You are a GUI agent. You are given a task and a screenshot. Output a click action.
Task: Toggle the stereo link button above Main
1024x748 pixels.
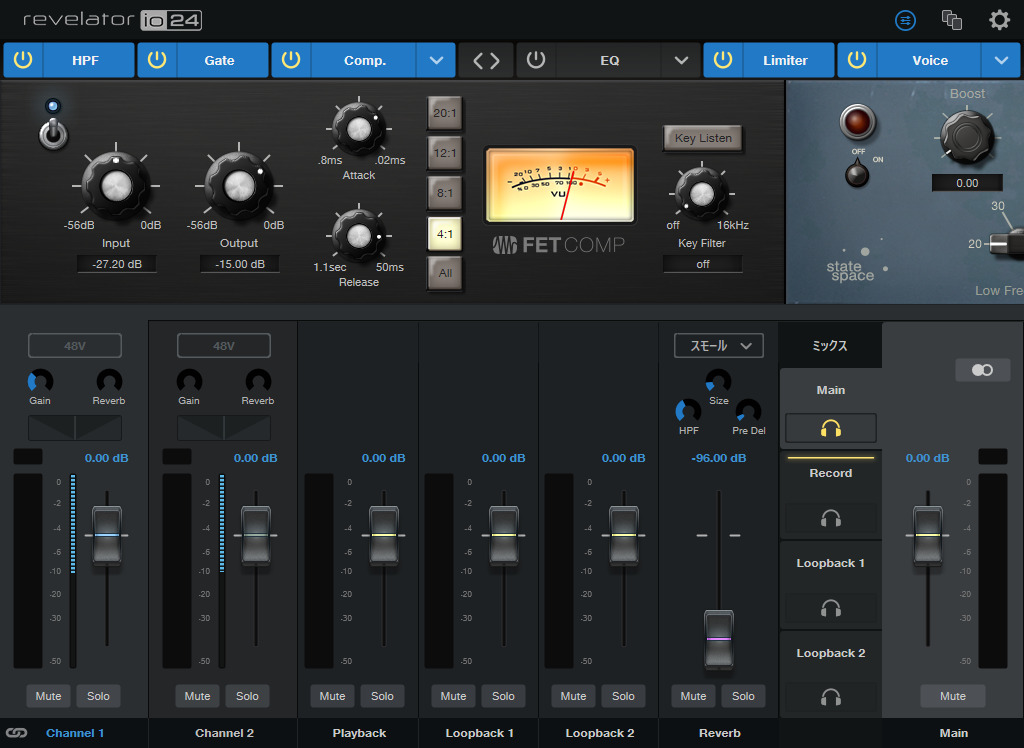click(982, 370)
